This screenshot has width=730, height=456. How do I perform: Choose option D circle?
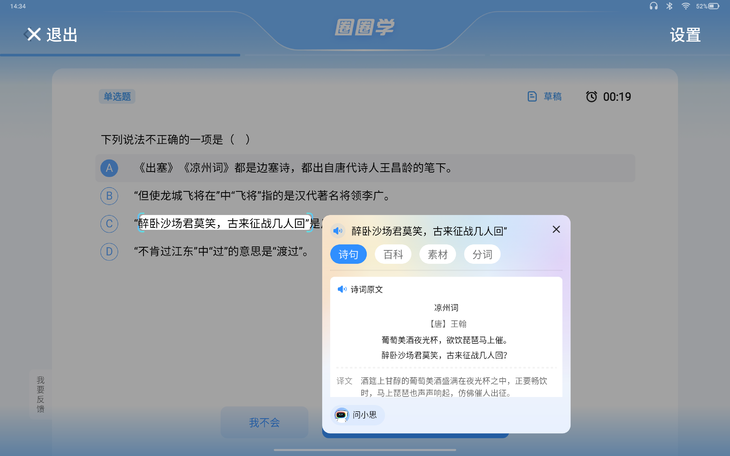coord(109,252)
